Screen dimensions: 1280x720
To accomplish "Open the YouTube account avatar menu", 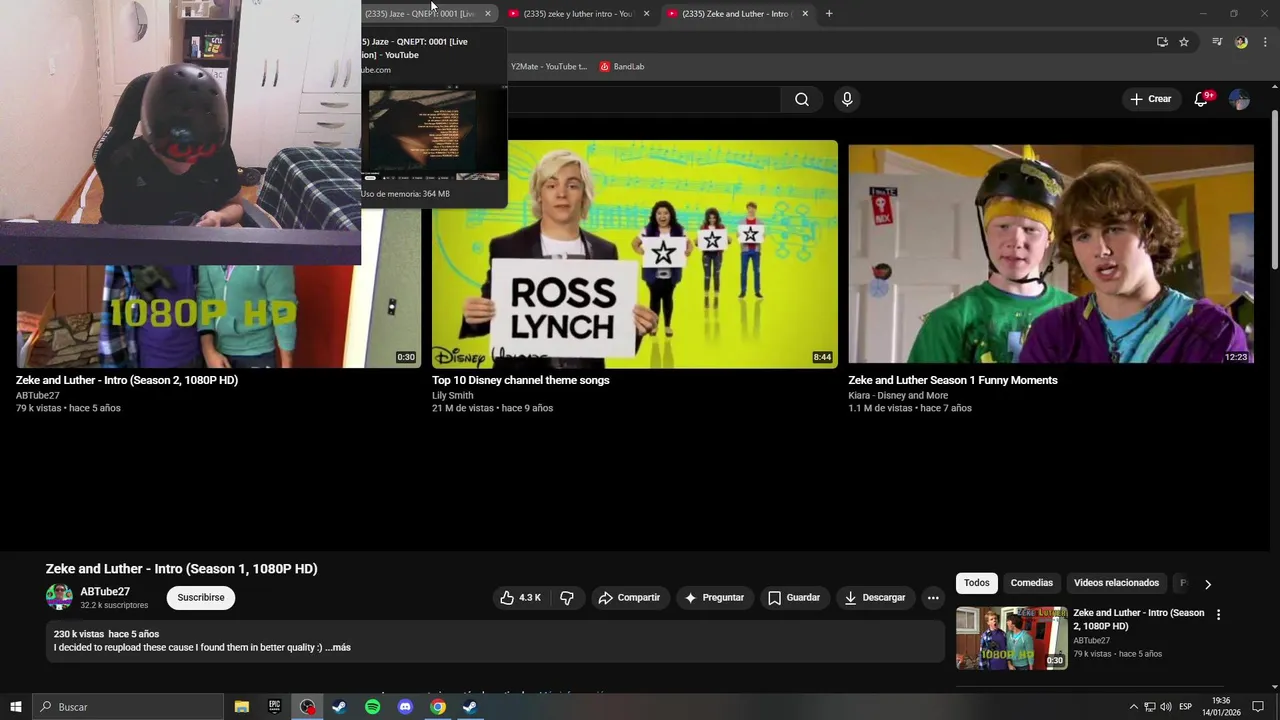I will click(x=1239, y=99).
